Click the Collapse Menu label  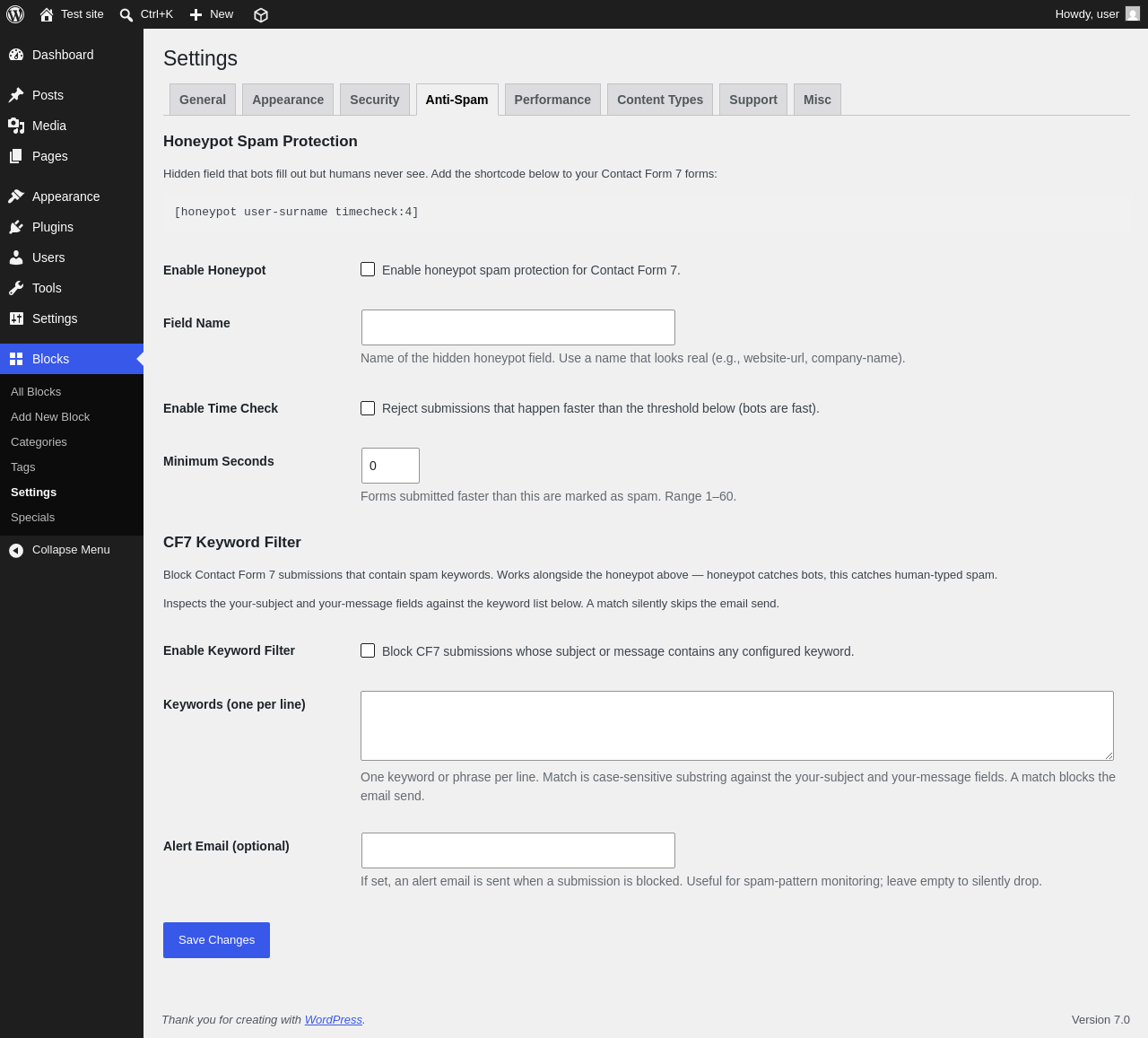pyautogui.click(x=71, y=550)
